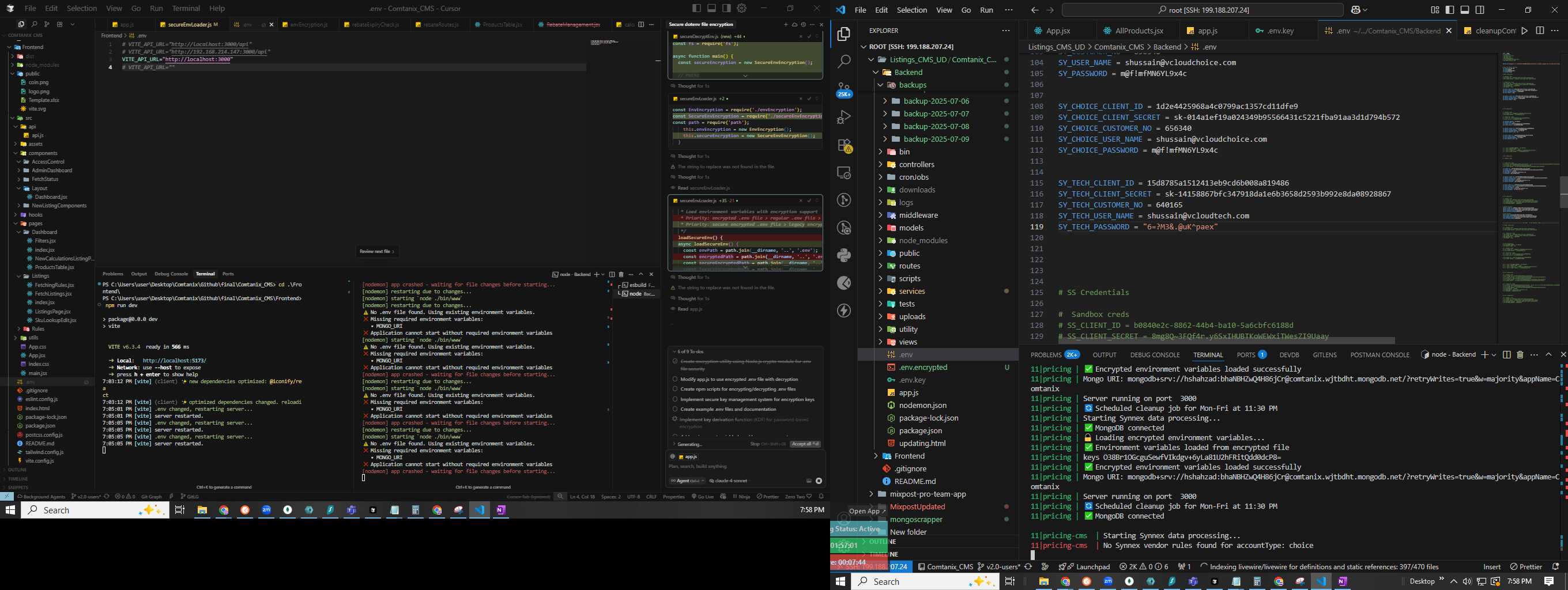The image size is (1568, 590).
Task: Check 'Create npm scripts for encrypting' to-do
Action: click(x=674, y=389)
